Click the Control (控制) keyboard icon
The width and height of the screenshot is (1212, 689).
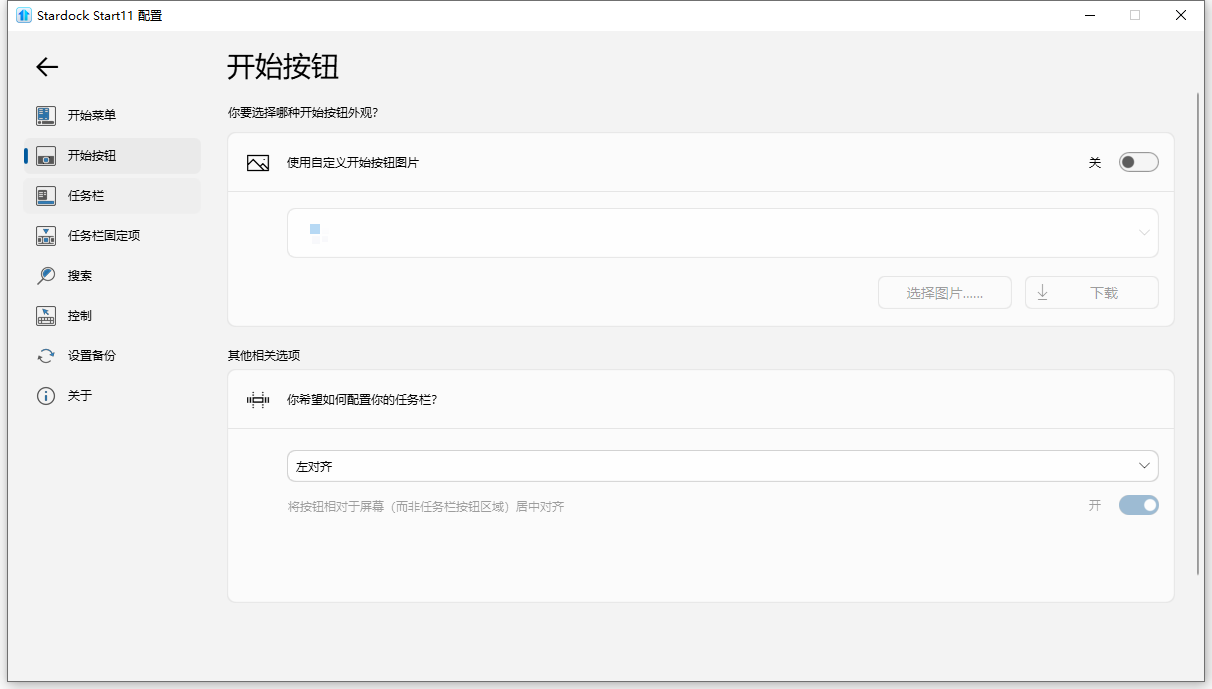(45, 315)
